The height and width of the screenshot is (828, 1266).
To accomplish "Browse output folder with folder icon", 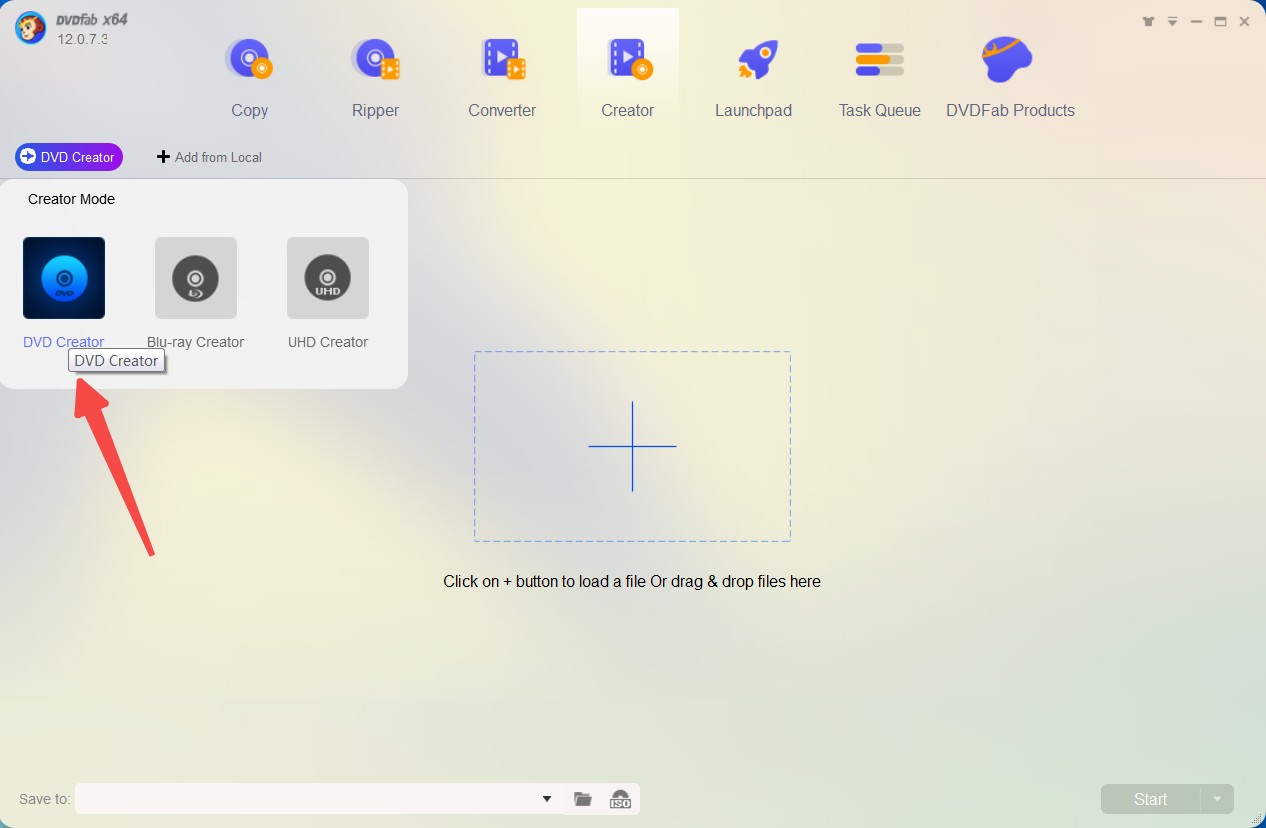I will click(583, 799).
